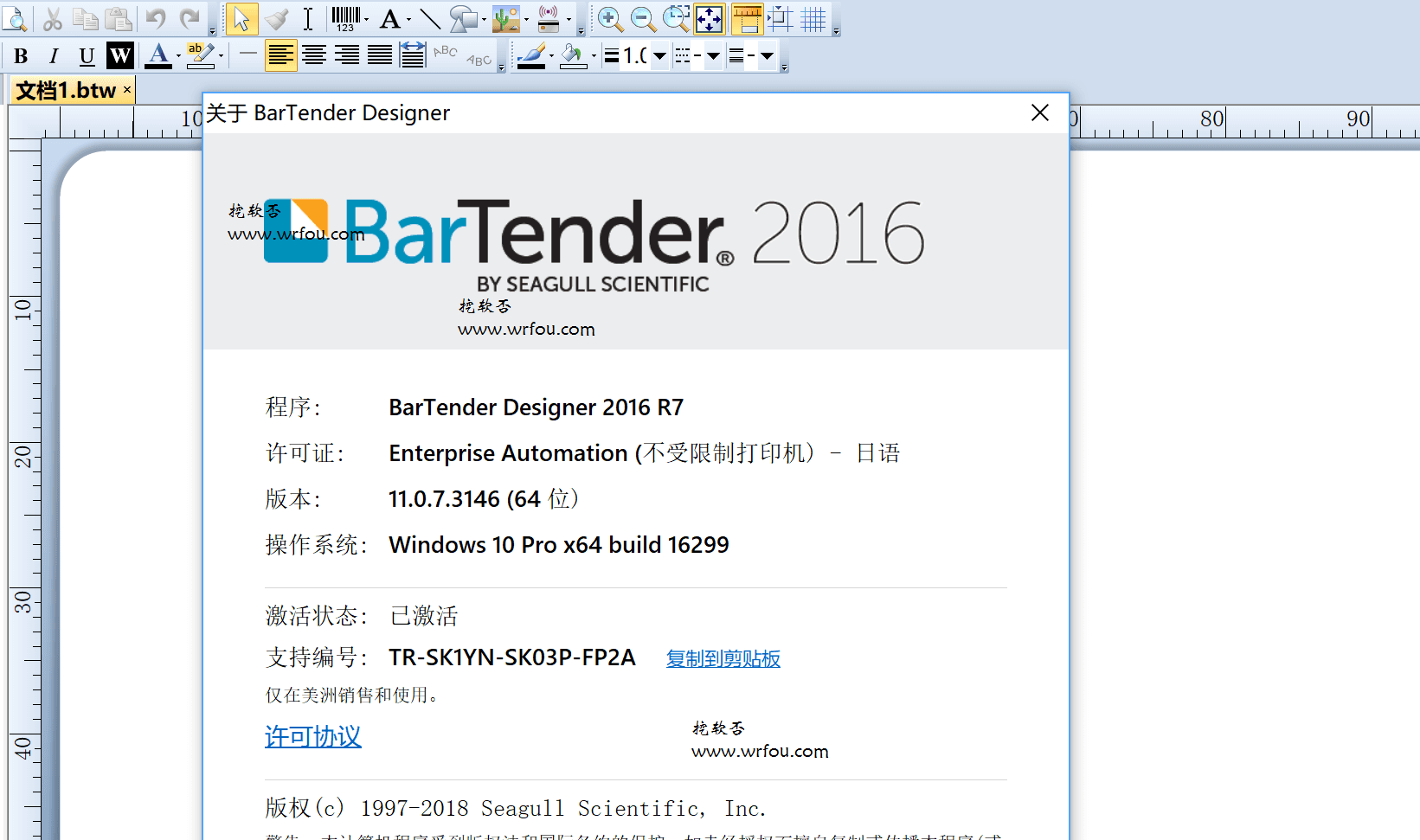This screenshot has height=840, width=1420.
Task: Click the stretch text to fit icon
Action: pyautogui.click(x=413, y=55)
